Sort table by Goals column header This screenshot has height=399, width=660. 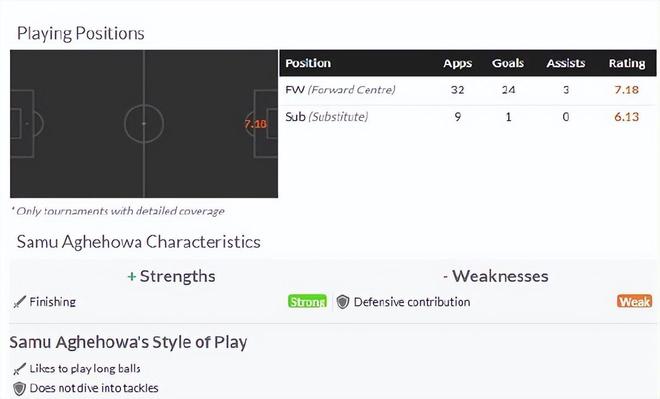[508, 63]
